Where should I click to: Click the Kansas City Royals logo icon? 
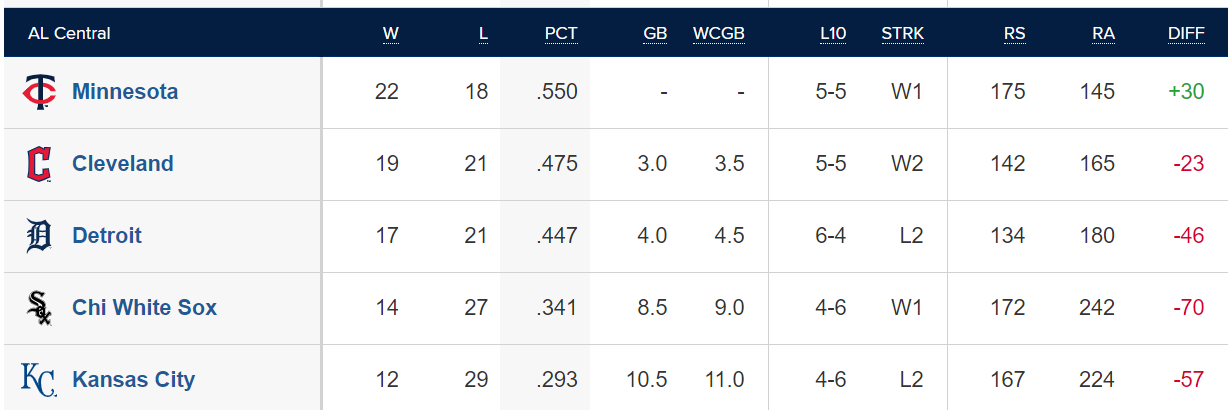coord(39,380)
